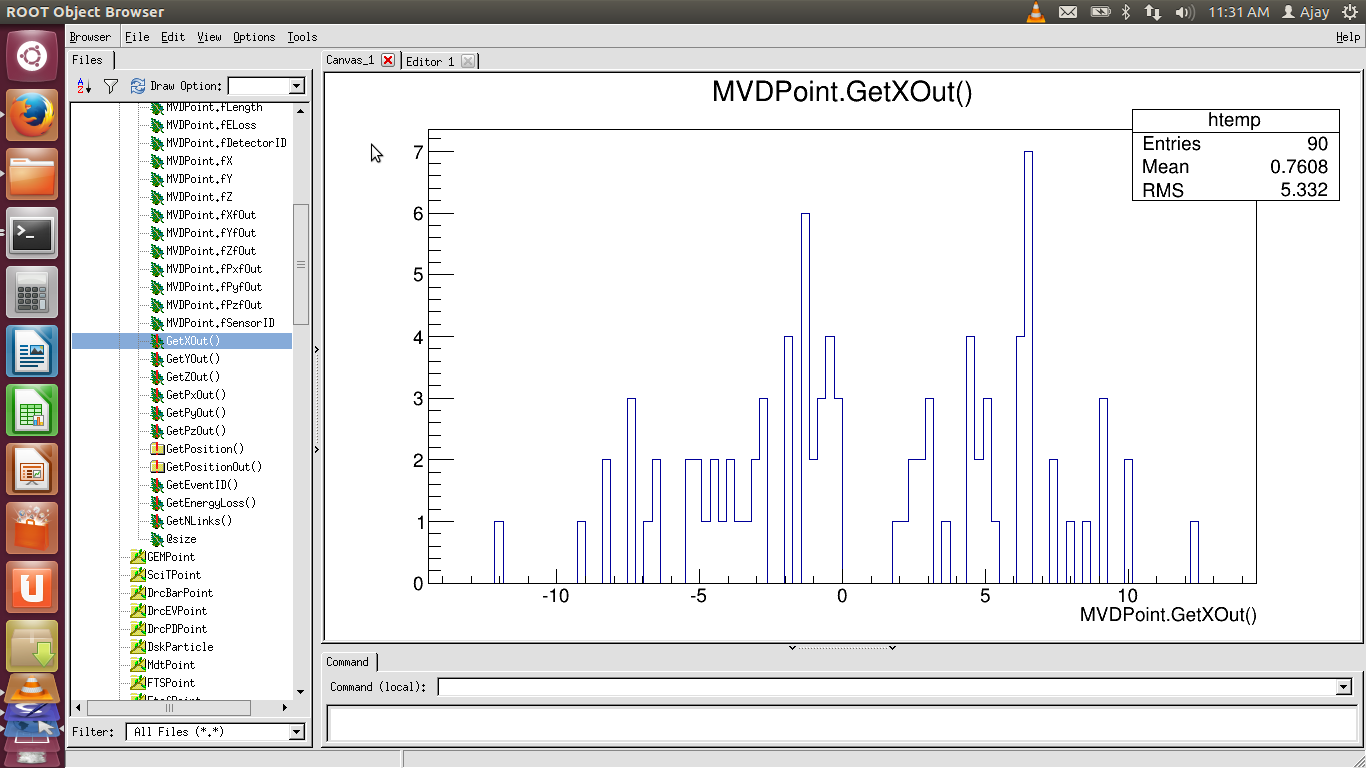Switch to the Editor 1 tab
This screenshot has width=1366, height=768.
[430, 61]
